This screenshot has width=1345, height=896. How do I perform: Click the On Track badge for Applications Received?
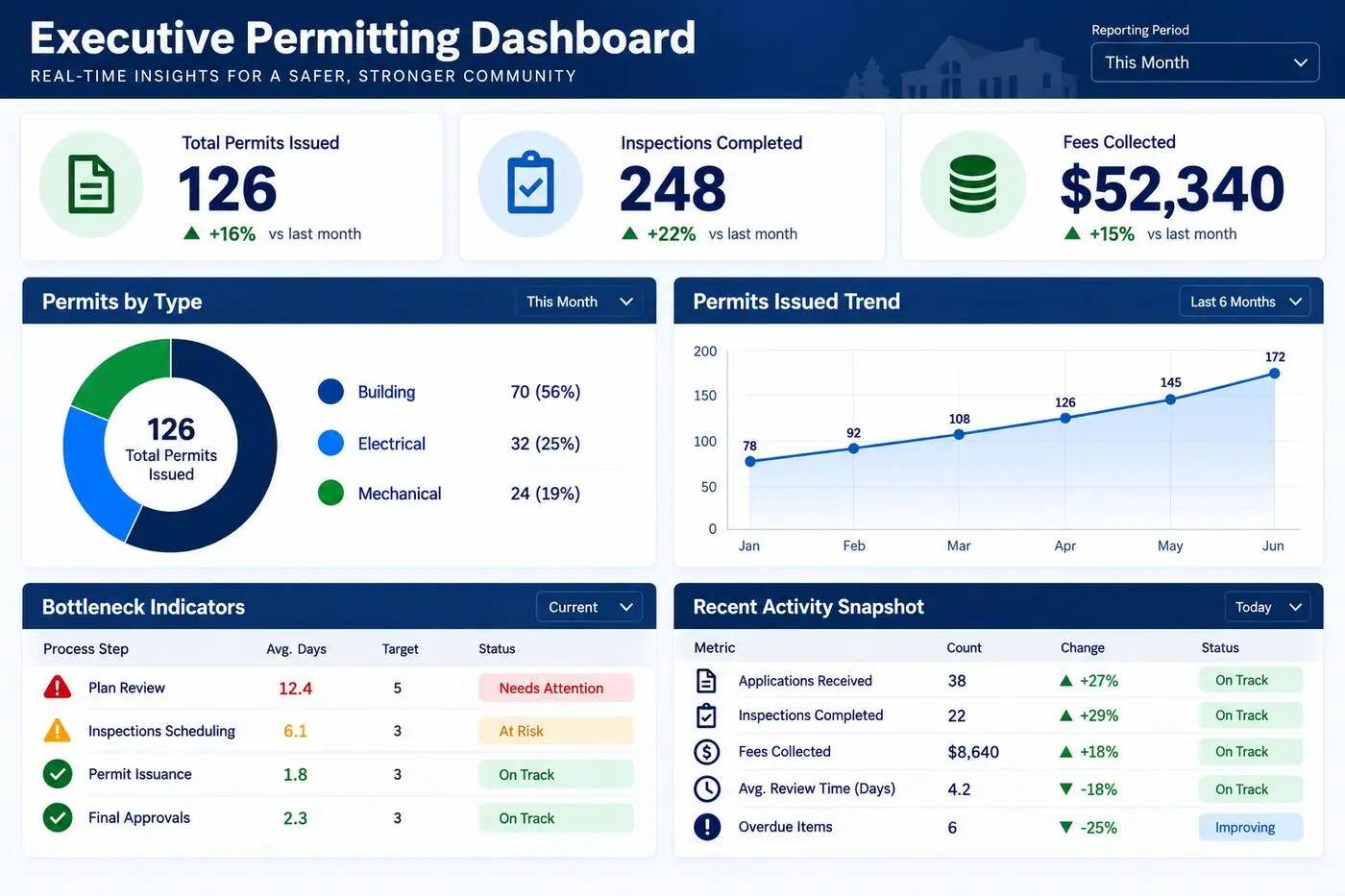[x=1251, y=680]
